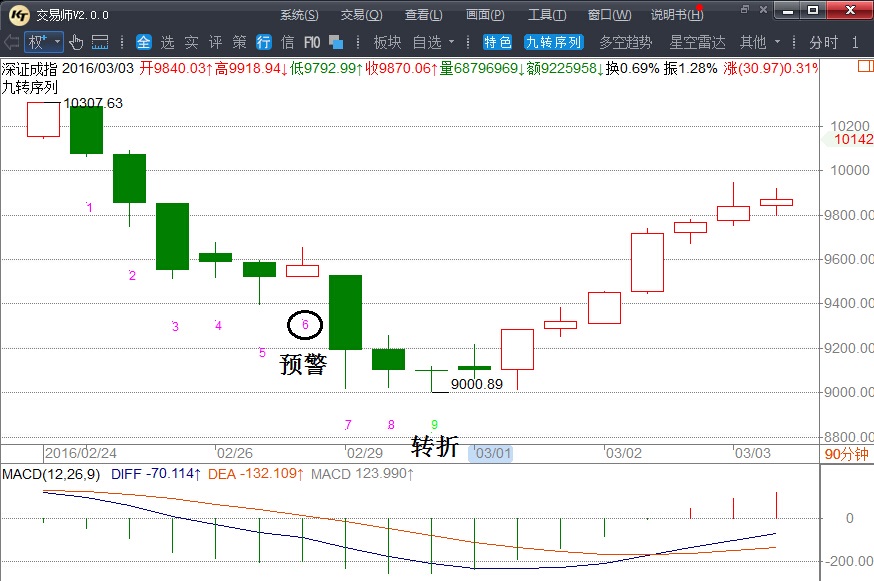This screenshot has height=581, width=874.
Task: Click the blue 行 toolbar icon
Action: click(x=264, y=42)
